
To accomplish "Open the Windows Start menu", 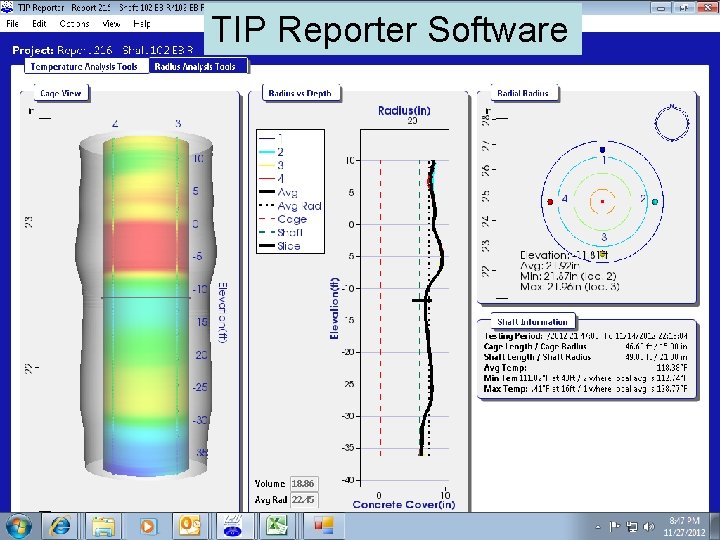I will [x=18, y=526].
